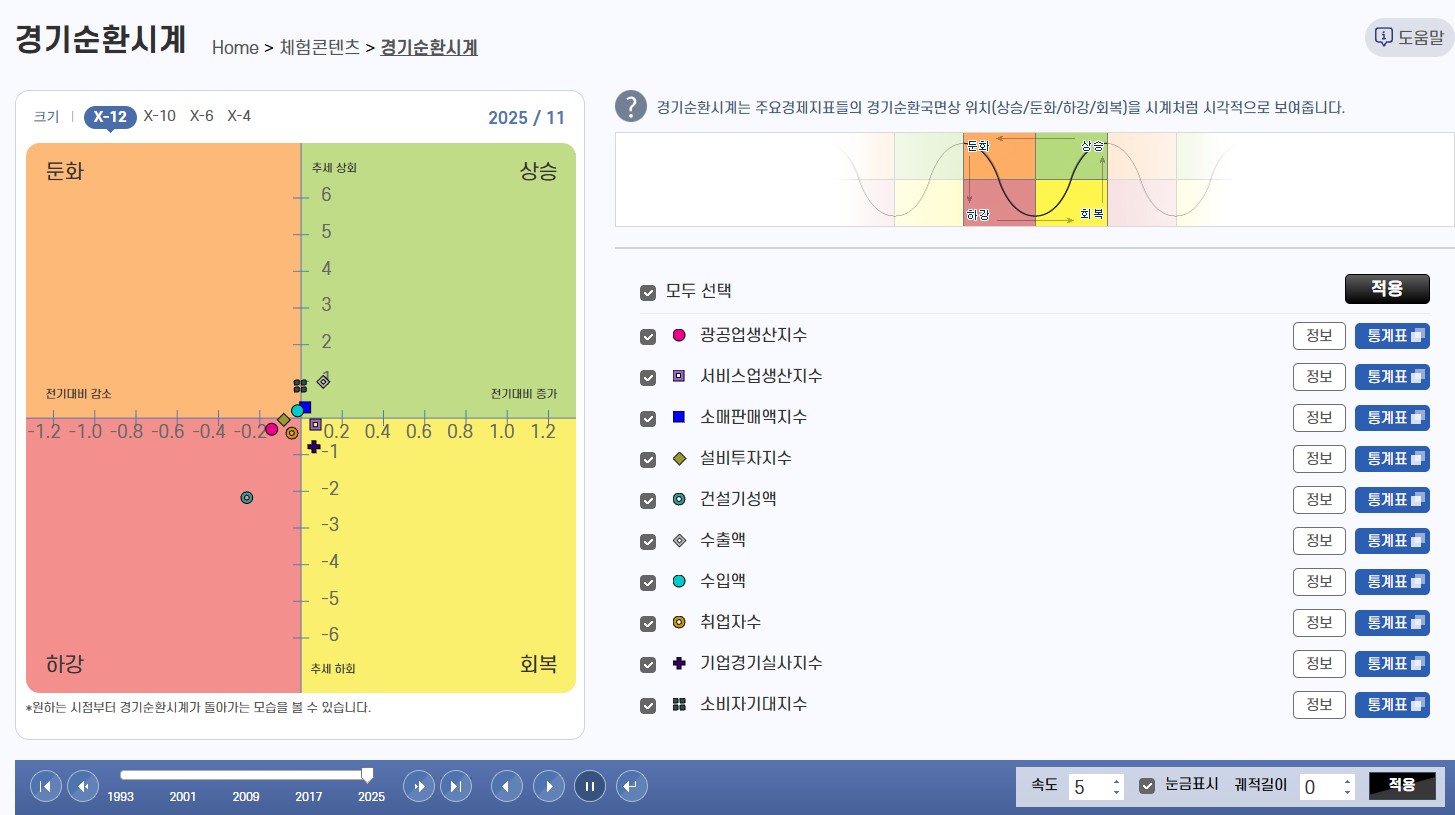Play forward with the right triangle button
This screenshot has height=815, width=1455.
pos(549,786)
